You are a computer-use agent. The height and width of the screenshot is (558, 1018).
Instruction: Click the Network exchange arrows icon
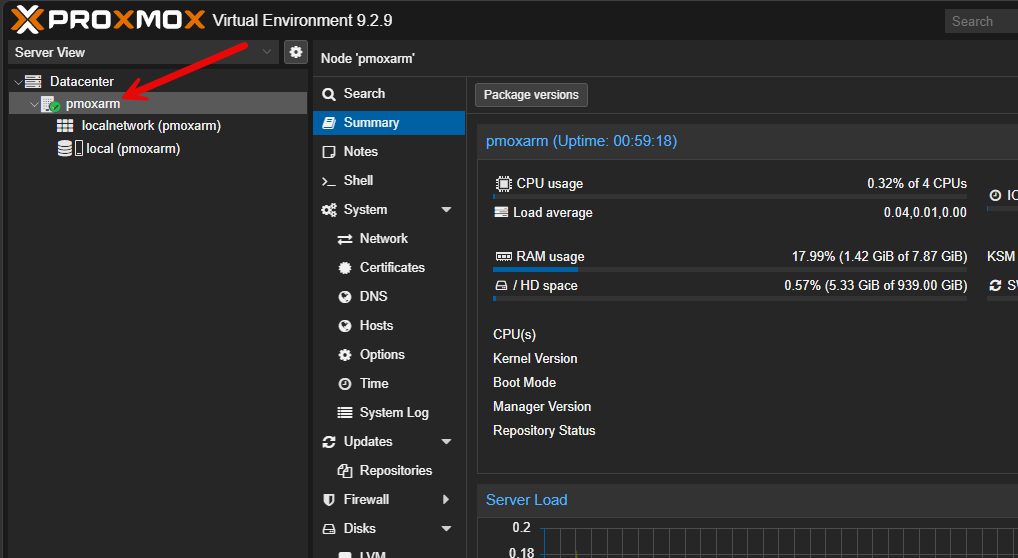(x=345, y=240)
